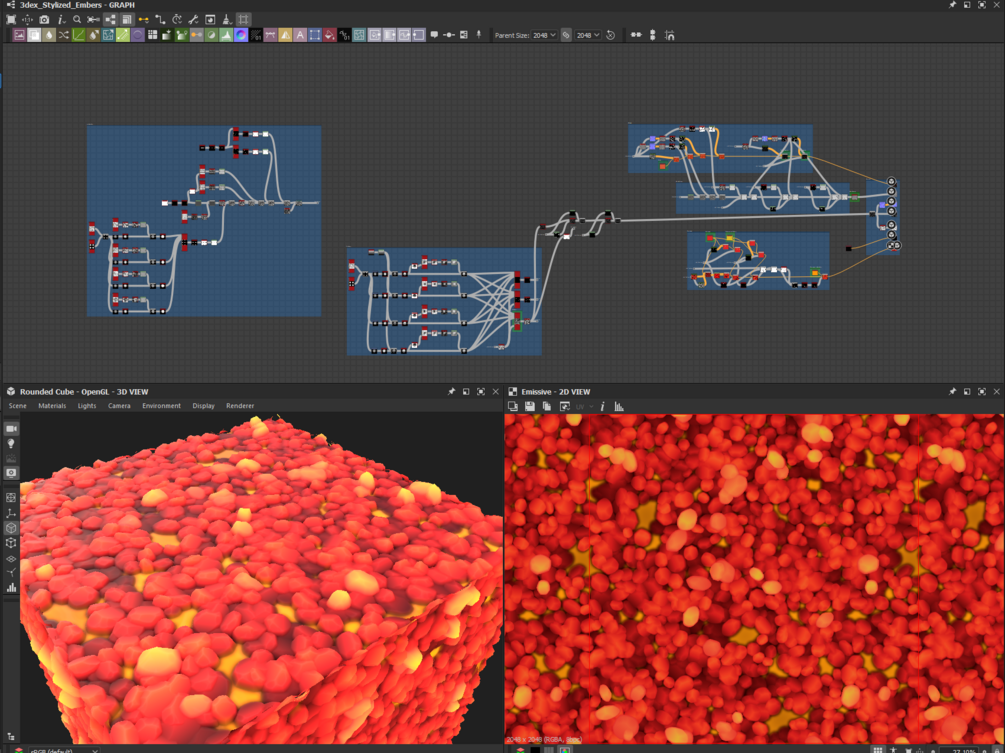Open the graph info display dropdown
The width and height of the screenshot is (1005, 753).
(x=62, y=20)
